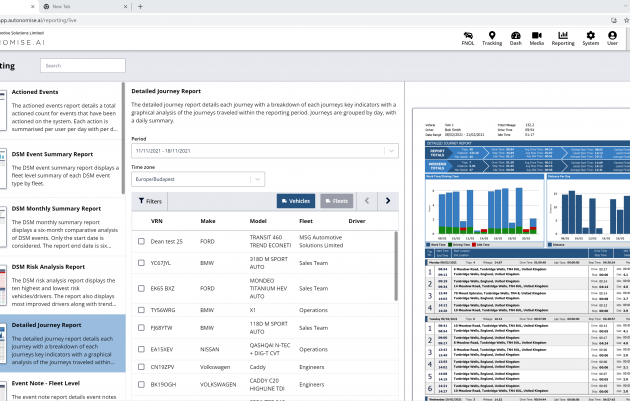Select the YC07JYL vehicle checkbox
This screenshot has width=630, height=401.
coord(141,265)
